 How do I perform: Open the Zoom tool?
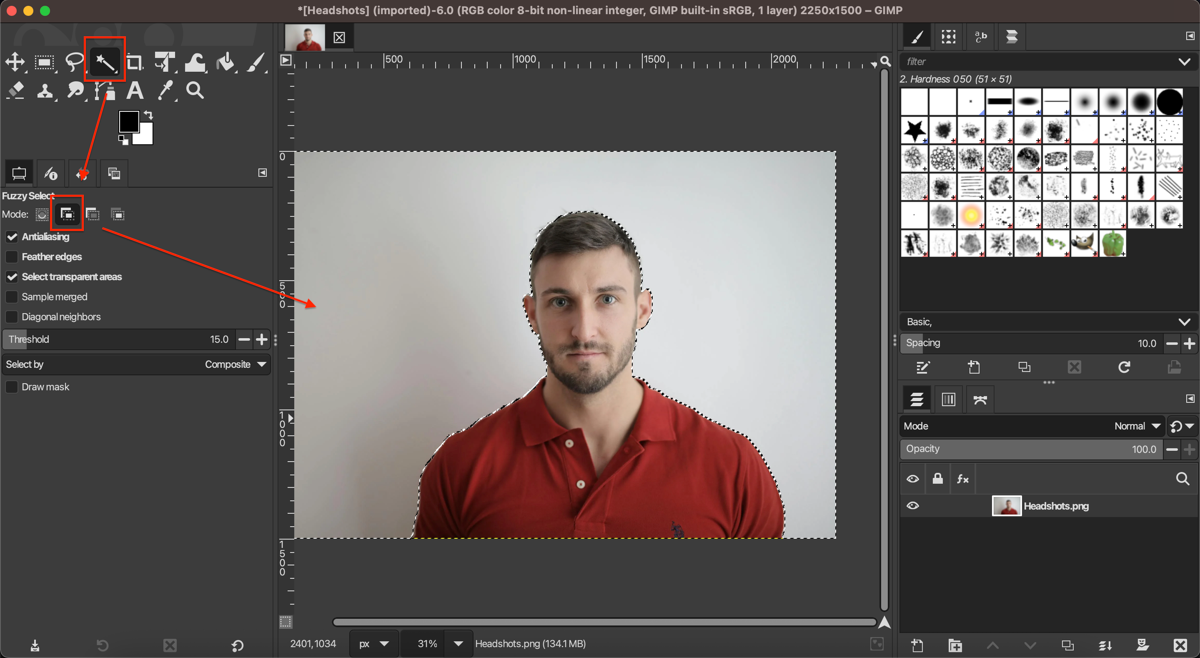[196, 90]
